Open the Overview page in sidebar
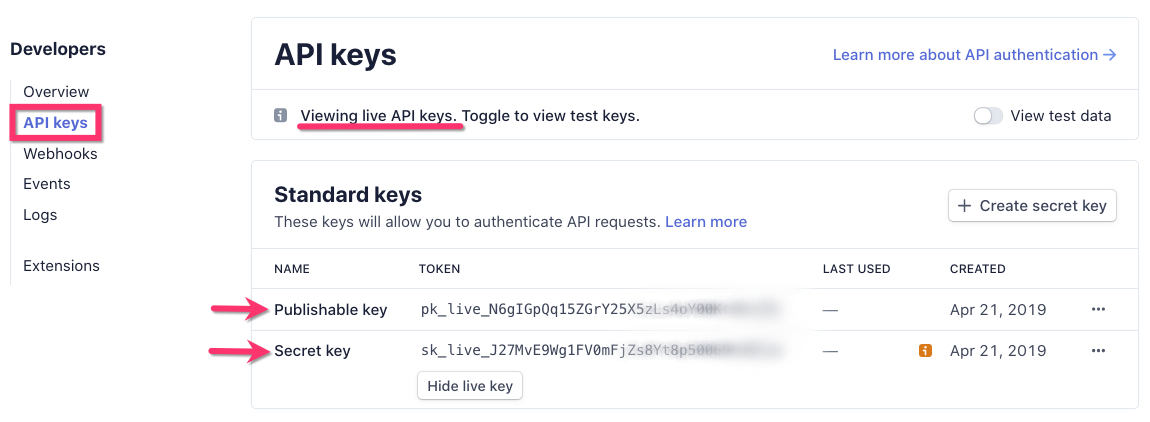 click(x=56, y=92)
